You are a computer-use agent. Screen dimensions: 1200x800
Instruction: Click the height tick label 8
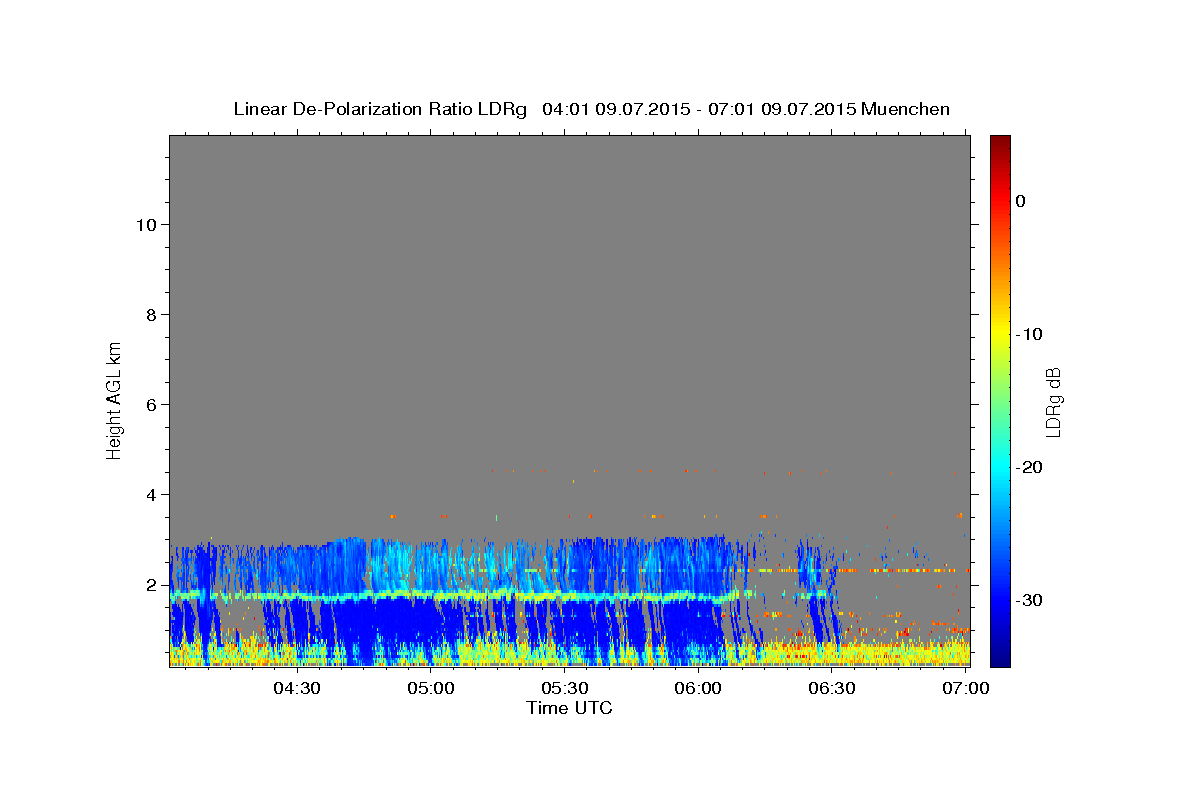[152, 315]
